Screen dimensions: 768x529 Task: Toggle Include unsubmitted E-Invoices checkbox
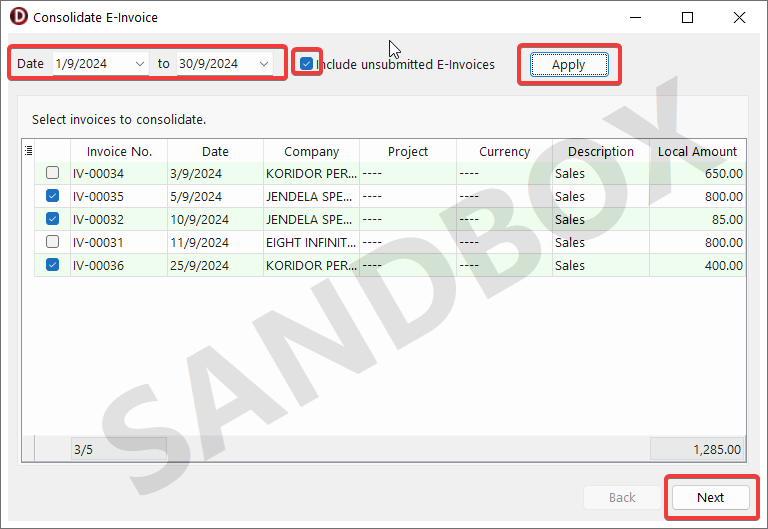[x=307, y=64]
